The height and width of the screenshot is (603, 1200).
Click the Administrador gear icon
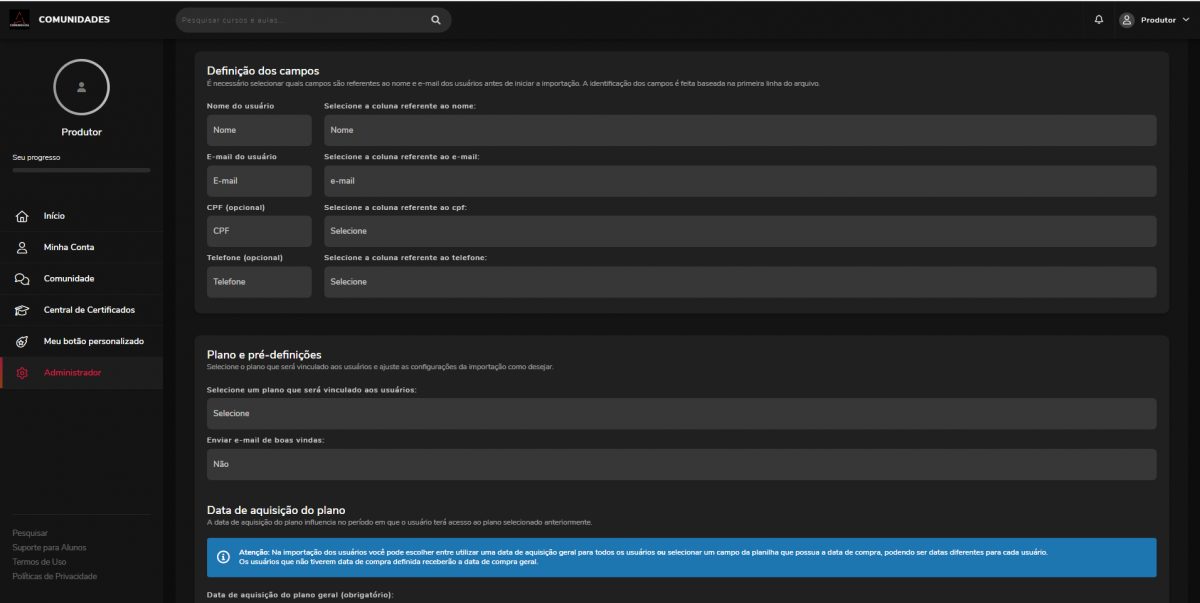(22, 373)
